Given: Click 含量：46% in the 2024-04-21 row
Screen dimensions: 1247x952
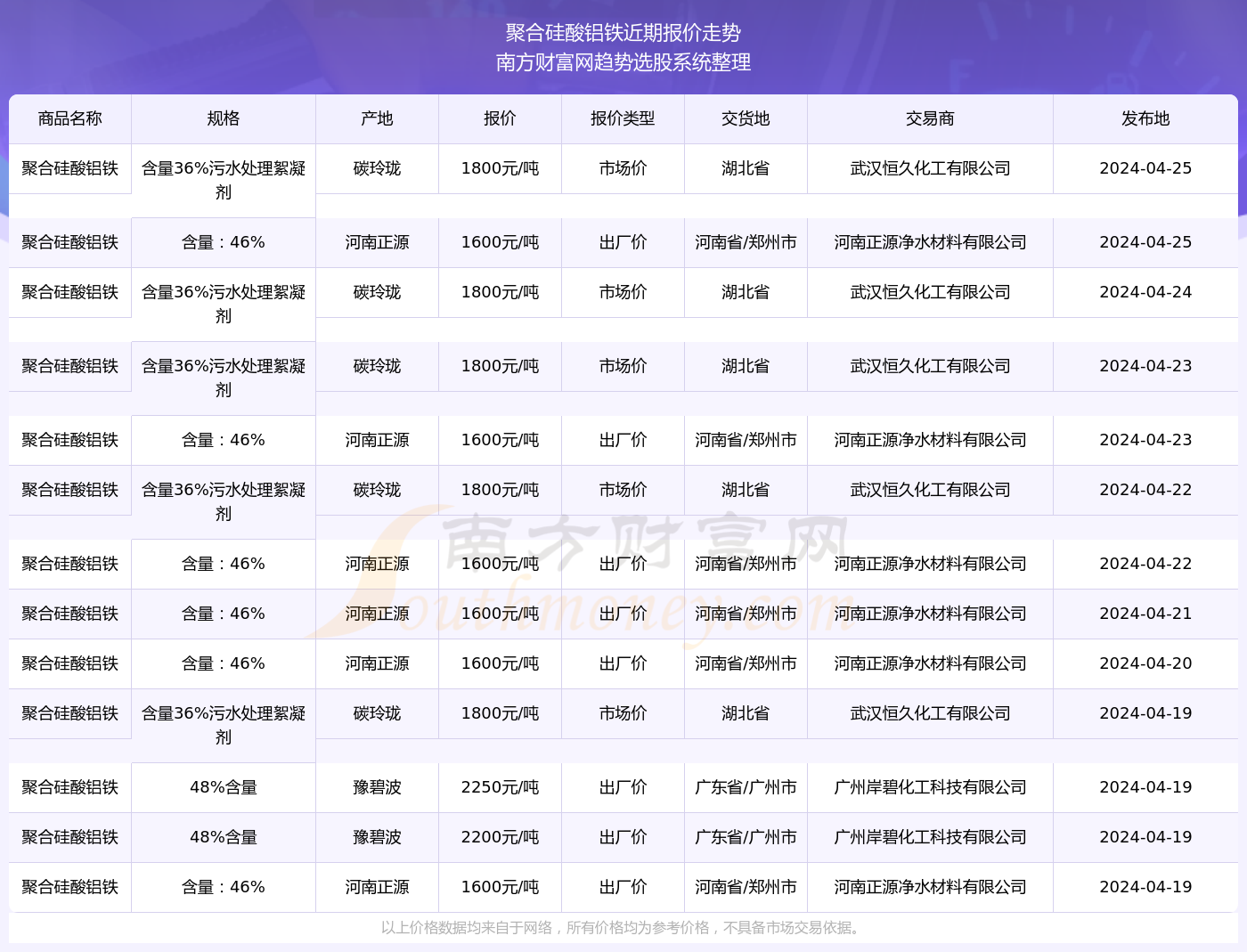Looking at the screenshot, I should click(x=224, y=614).
